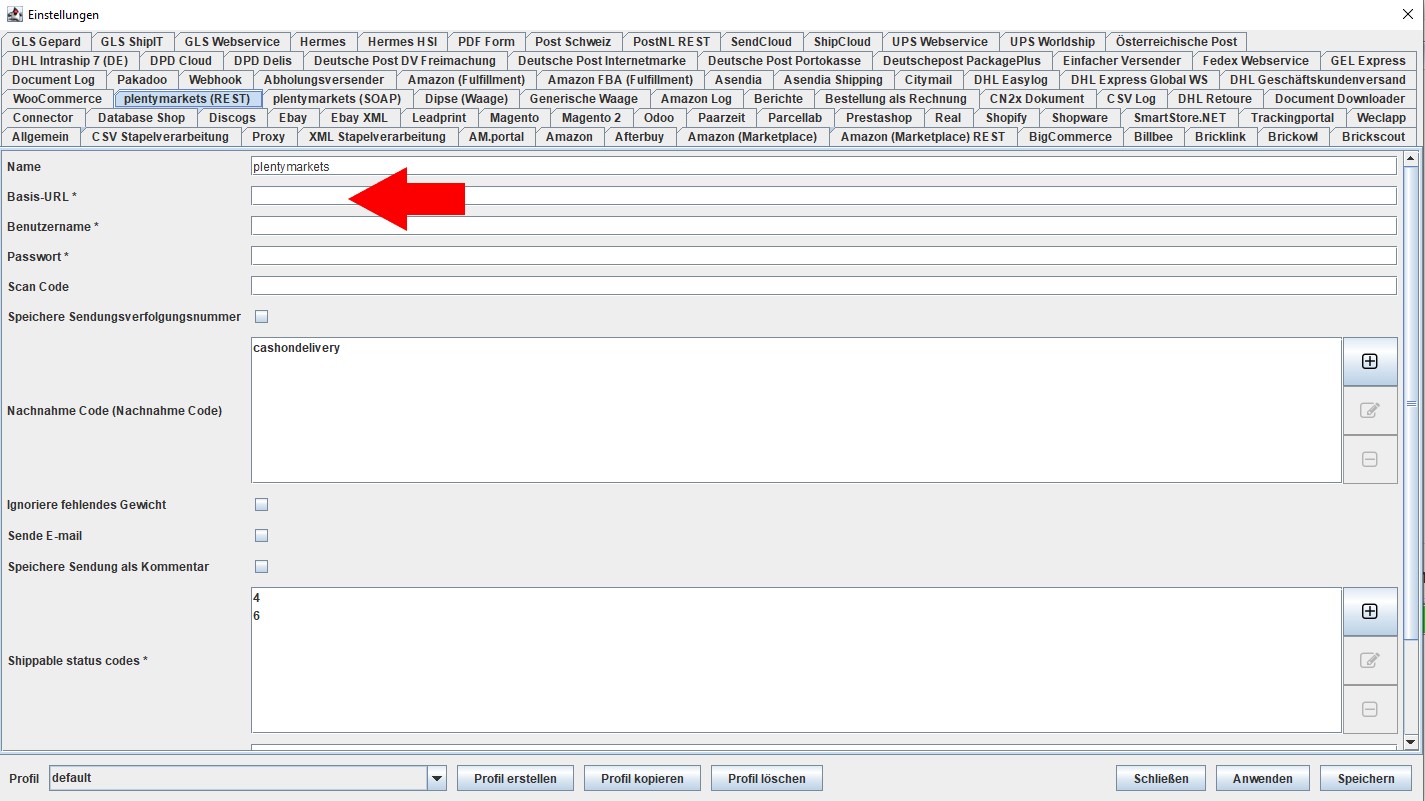
Task: Open the Allgemein tab
Action: click(x=41, y=137)
